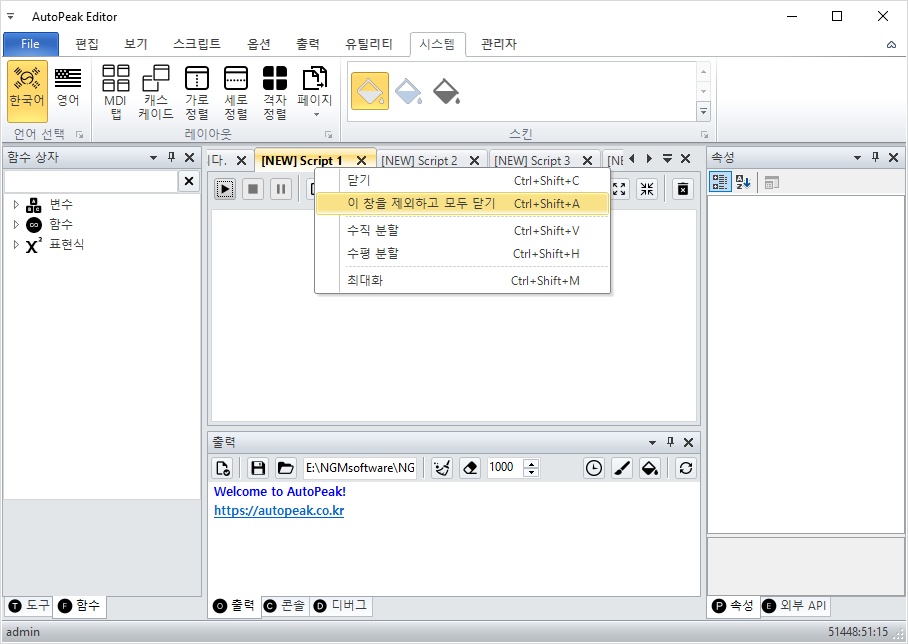Open the 편집 ribbon tab

click(87, 44)
